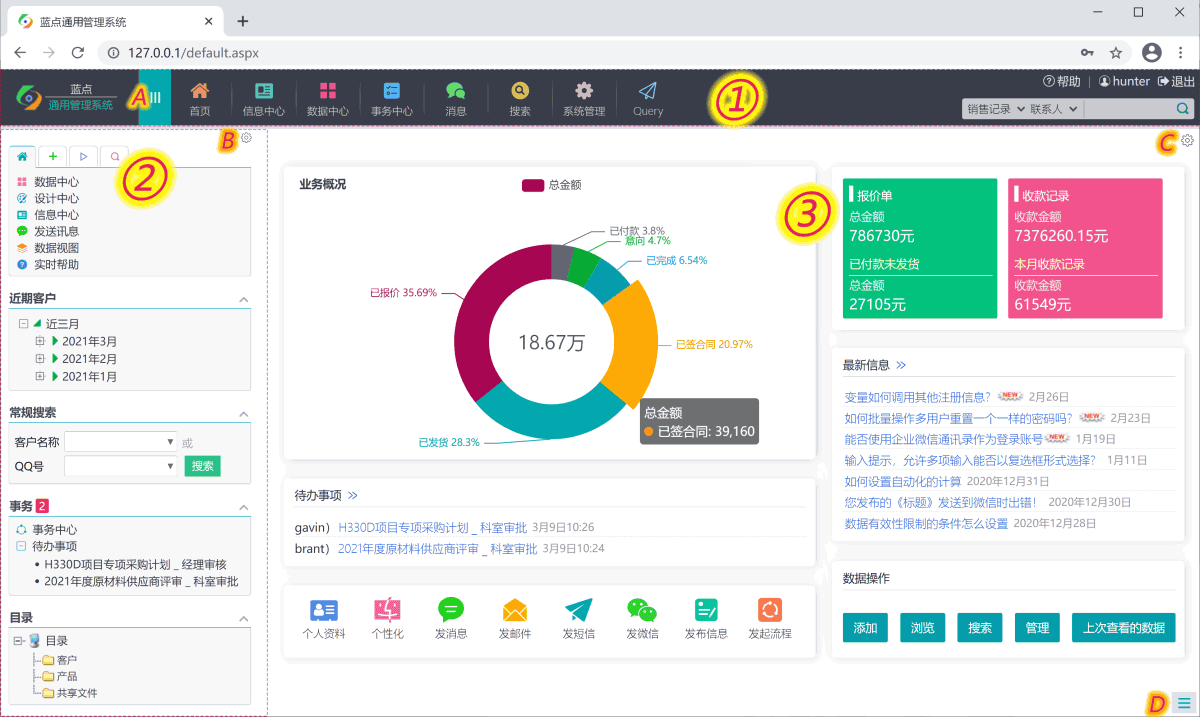Collapse the 近三月 tree node

coord(24,324)
